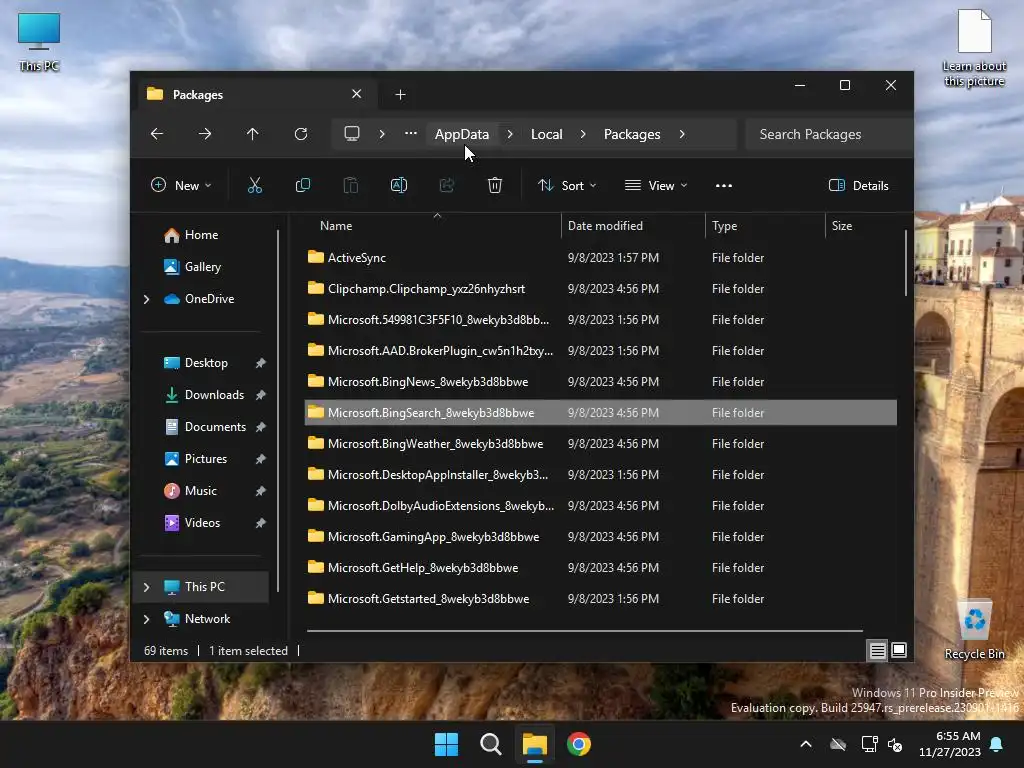The image size is (1024, 768).
Task: Select the Packages tab
Action: click(255, 95)
